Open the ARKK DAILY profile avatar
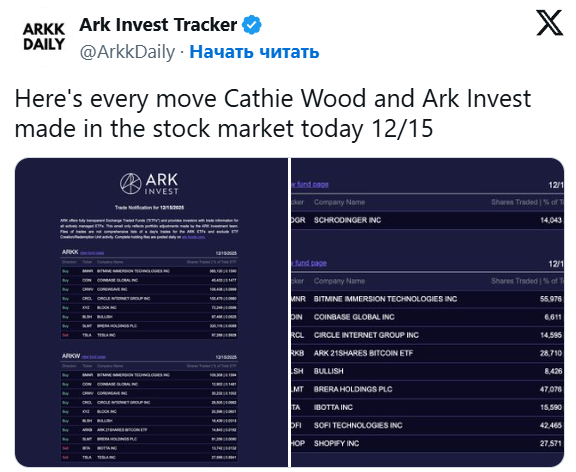Screen dimensions: 576x472 click(x=44, y=37)
